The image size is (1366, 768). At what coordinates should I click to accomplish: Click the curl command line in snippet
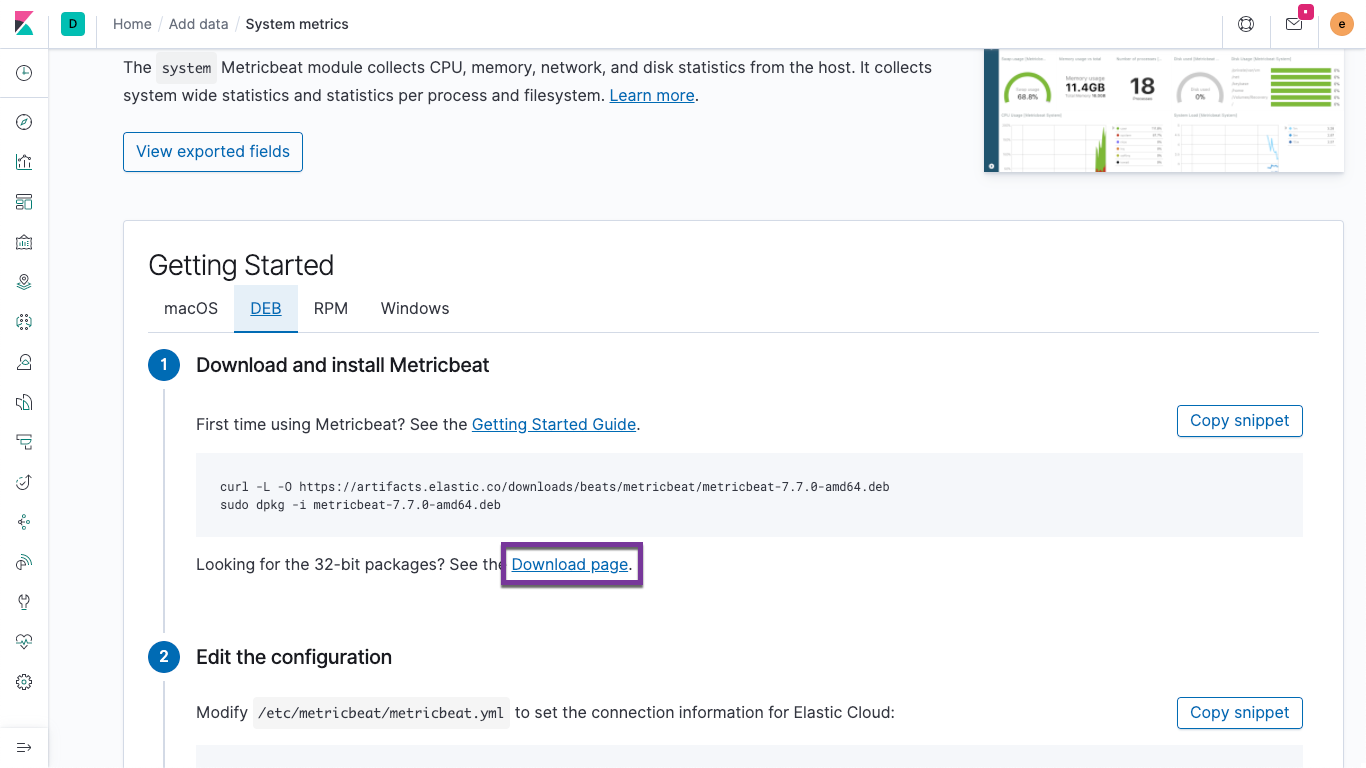point(555,487)
